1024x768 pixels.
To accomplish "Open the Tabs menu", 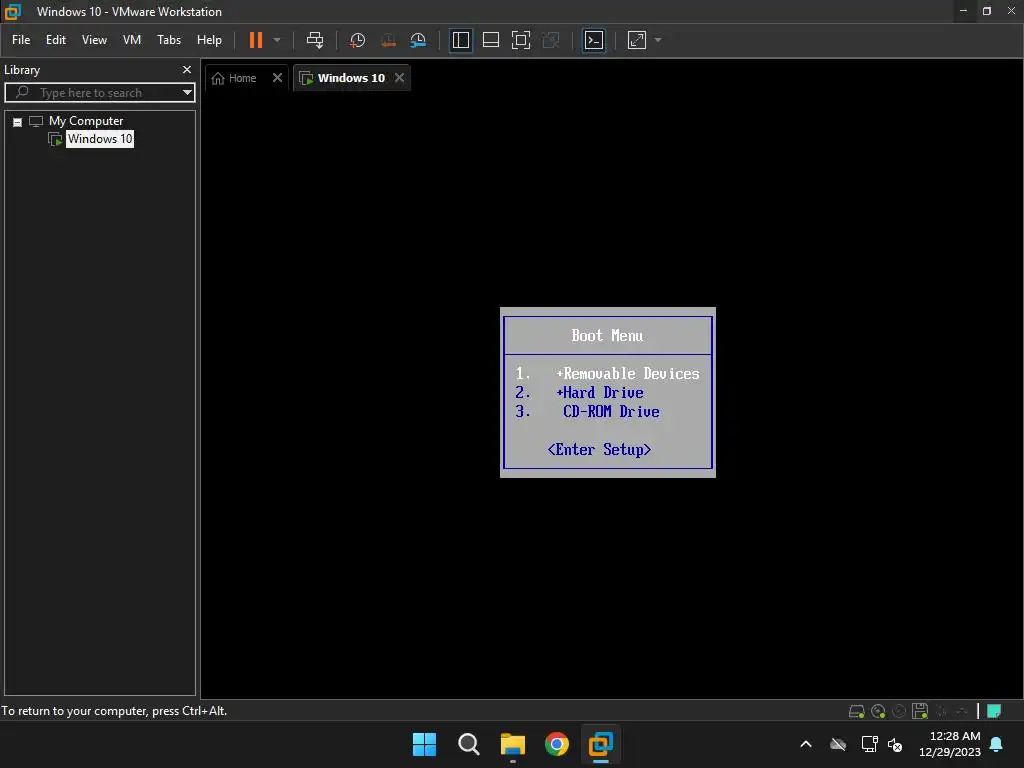I will (x=169, y=40).
